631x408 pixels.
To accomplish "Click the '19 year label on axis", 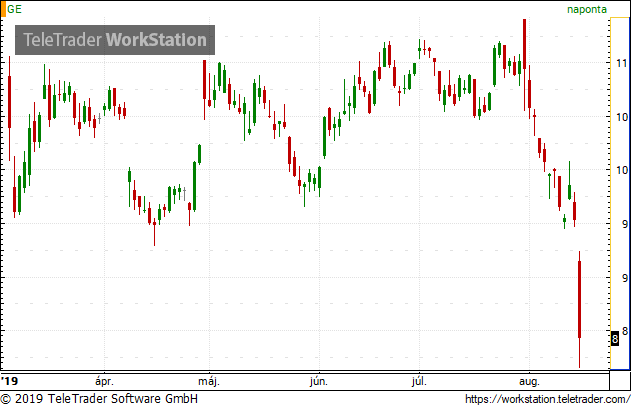I will (9, 381).
